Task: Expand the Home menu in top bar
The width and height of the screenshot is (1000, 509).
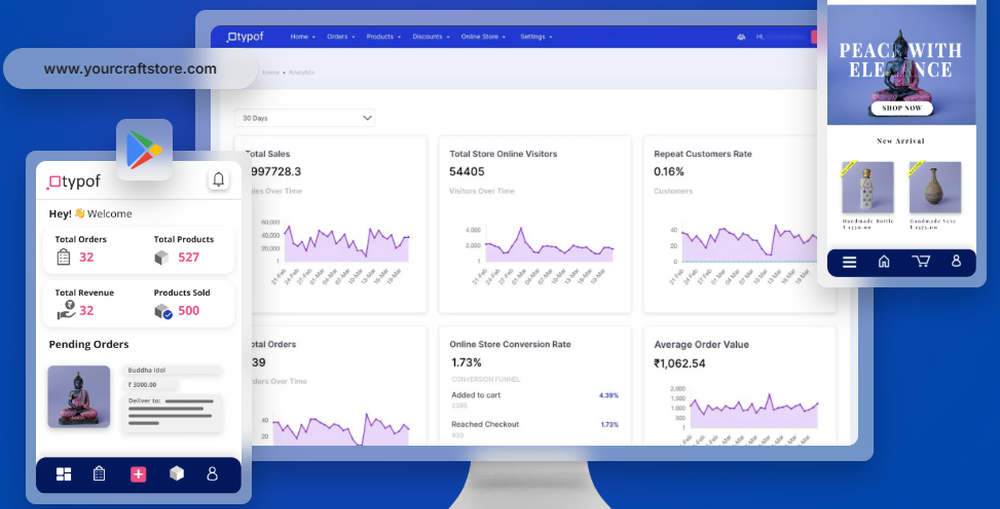Action: point(302,37)
